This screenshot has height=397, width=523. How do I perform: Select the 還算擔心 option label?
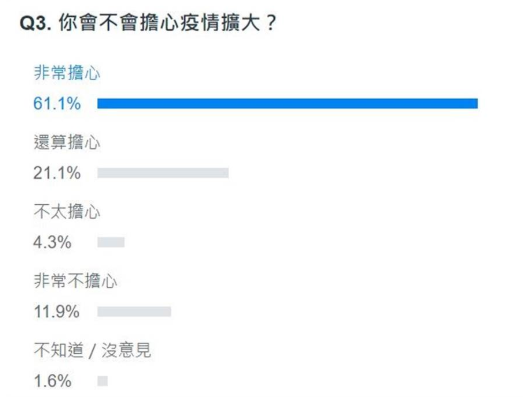tap(67, 142)
